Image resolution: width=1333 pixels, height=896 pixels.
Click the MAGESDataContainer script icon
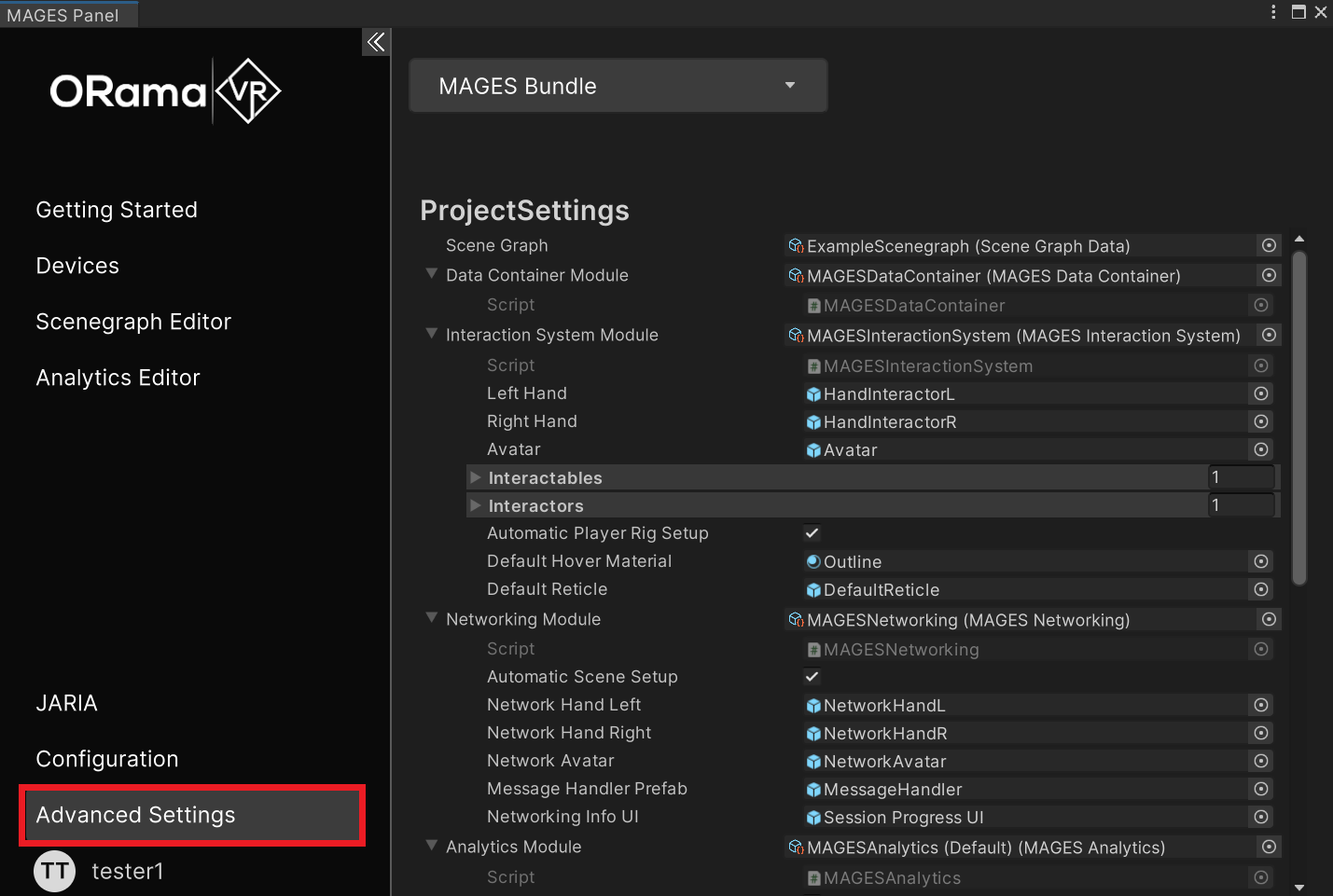(x=813, y=306)
